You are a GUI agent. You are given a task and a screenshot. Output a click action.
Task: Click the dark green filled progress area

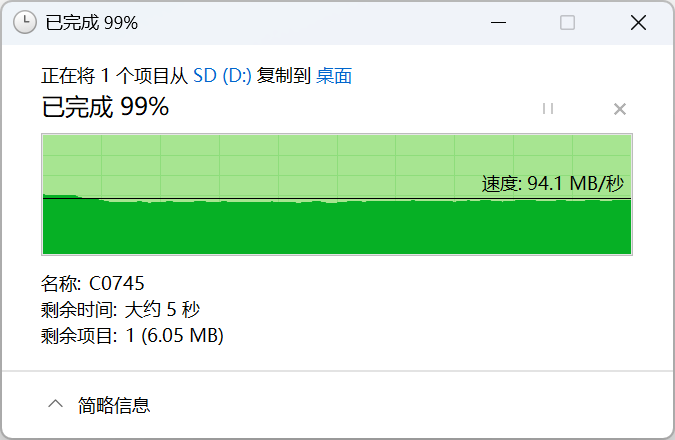click(337, 227)
